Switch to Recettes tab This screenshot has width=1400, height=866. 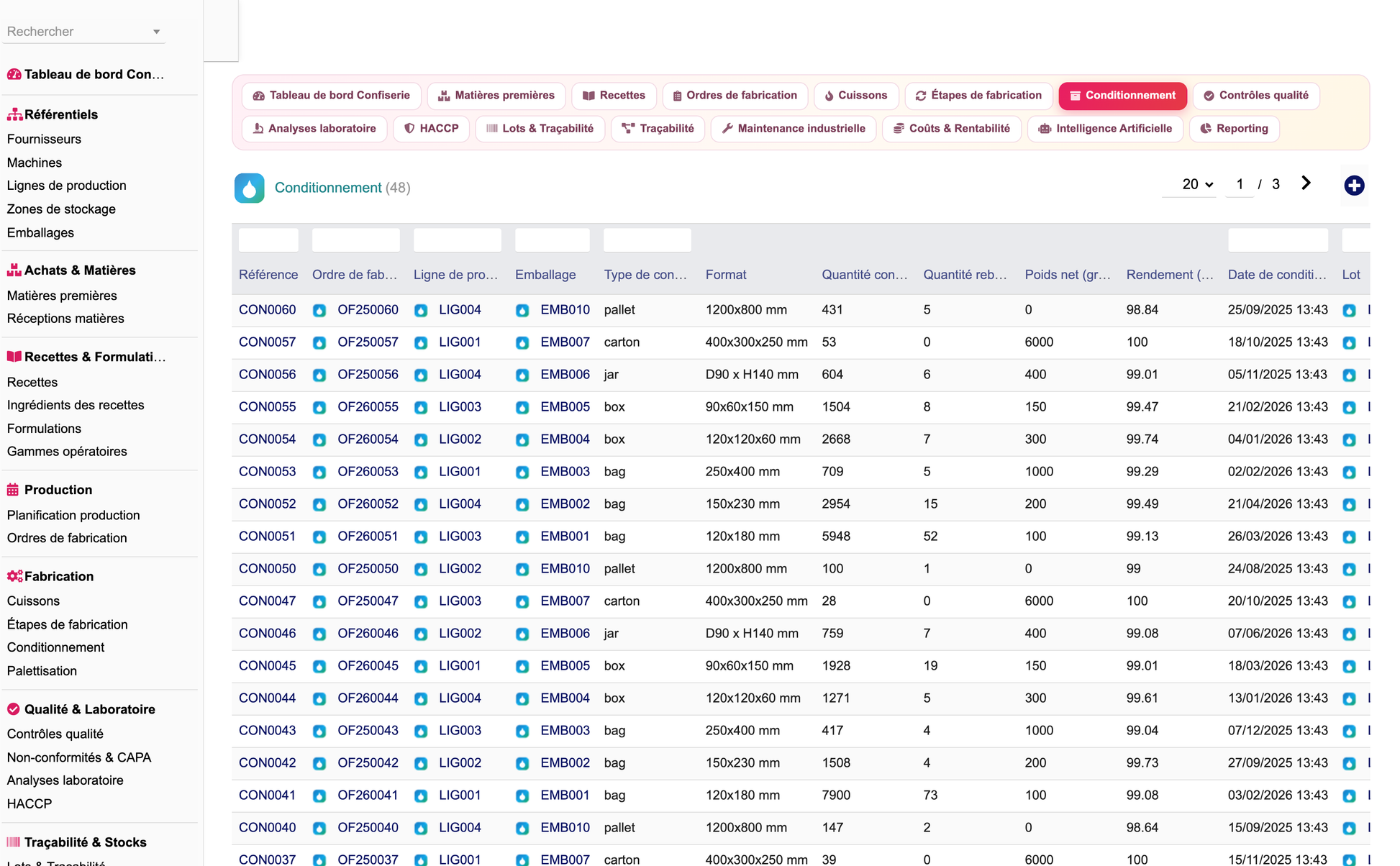pos(614,96)
